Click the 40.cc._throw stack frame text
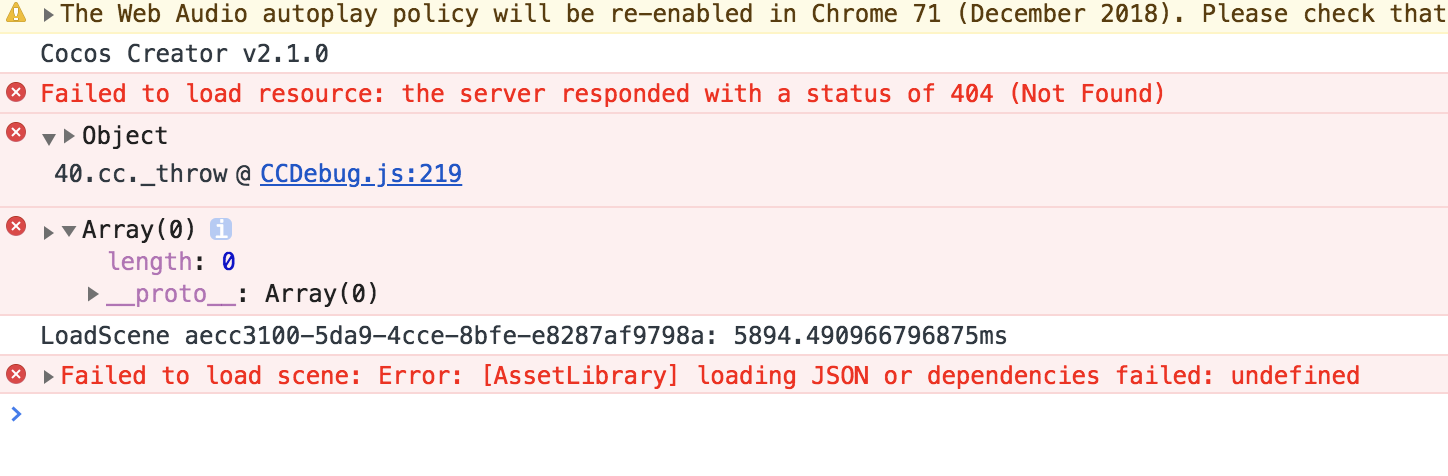1448x476 pixels. (141, 174)
